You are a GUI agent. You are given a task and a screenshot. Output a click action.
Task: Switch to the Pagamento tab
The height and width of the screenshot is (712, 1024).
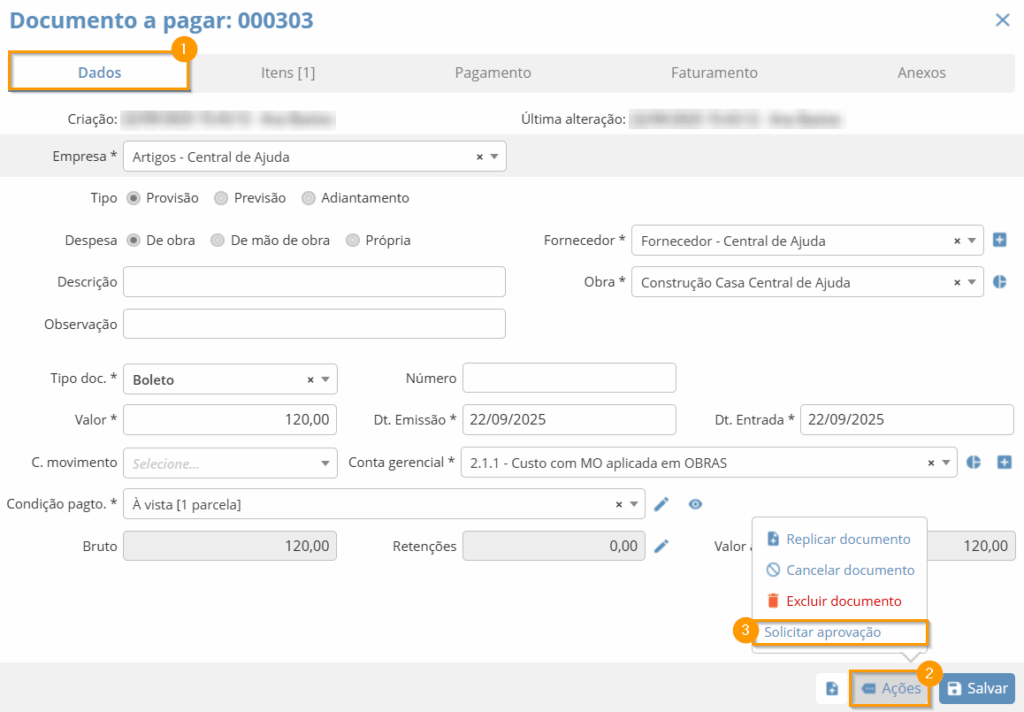tap(492, 72)
